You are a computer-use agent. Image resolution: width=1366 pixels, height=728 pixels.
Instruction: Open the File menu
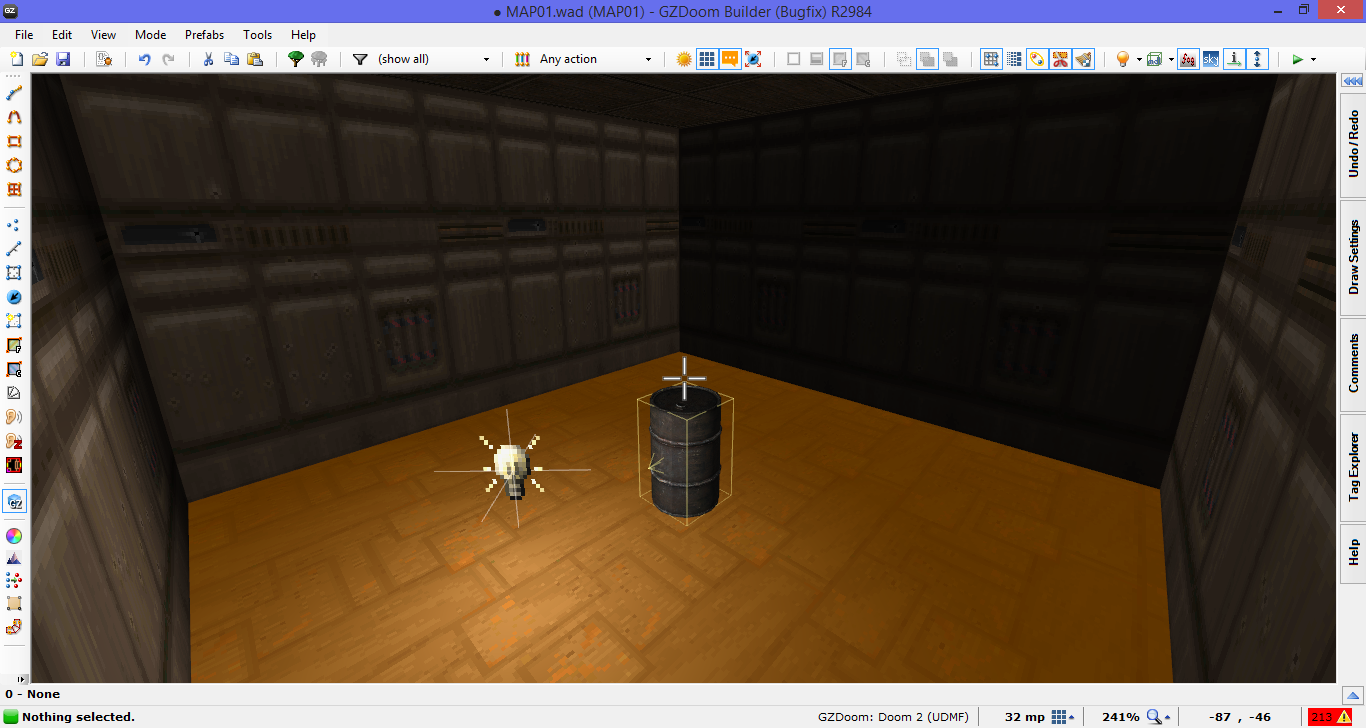click(x=24, y=34)
